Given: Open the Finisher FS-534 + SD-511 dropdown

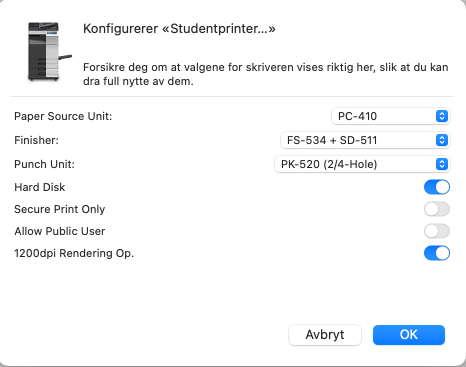Looking at the screenshot, I should [x=365, y=140].
